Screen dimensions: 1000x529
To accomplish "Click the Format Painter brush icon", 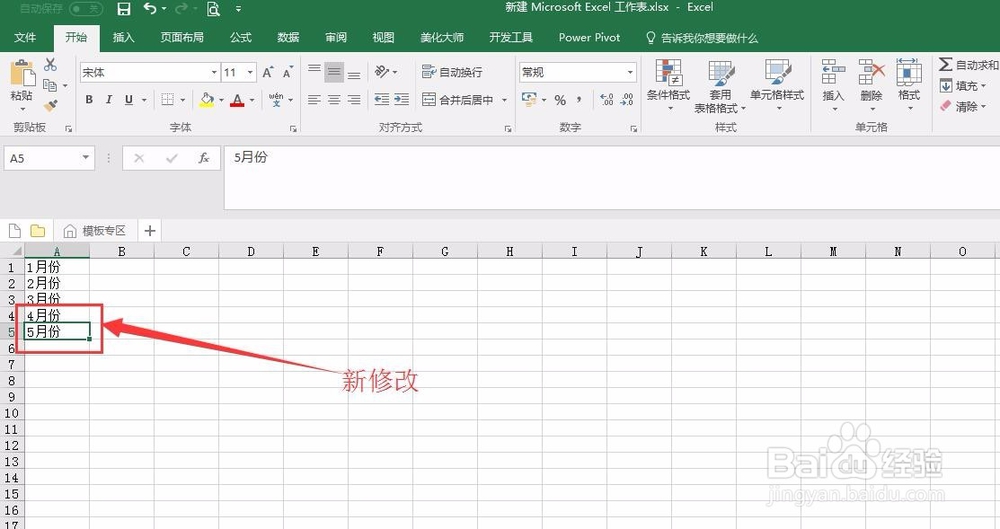I will tap(50, 105).
